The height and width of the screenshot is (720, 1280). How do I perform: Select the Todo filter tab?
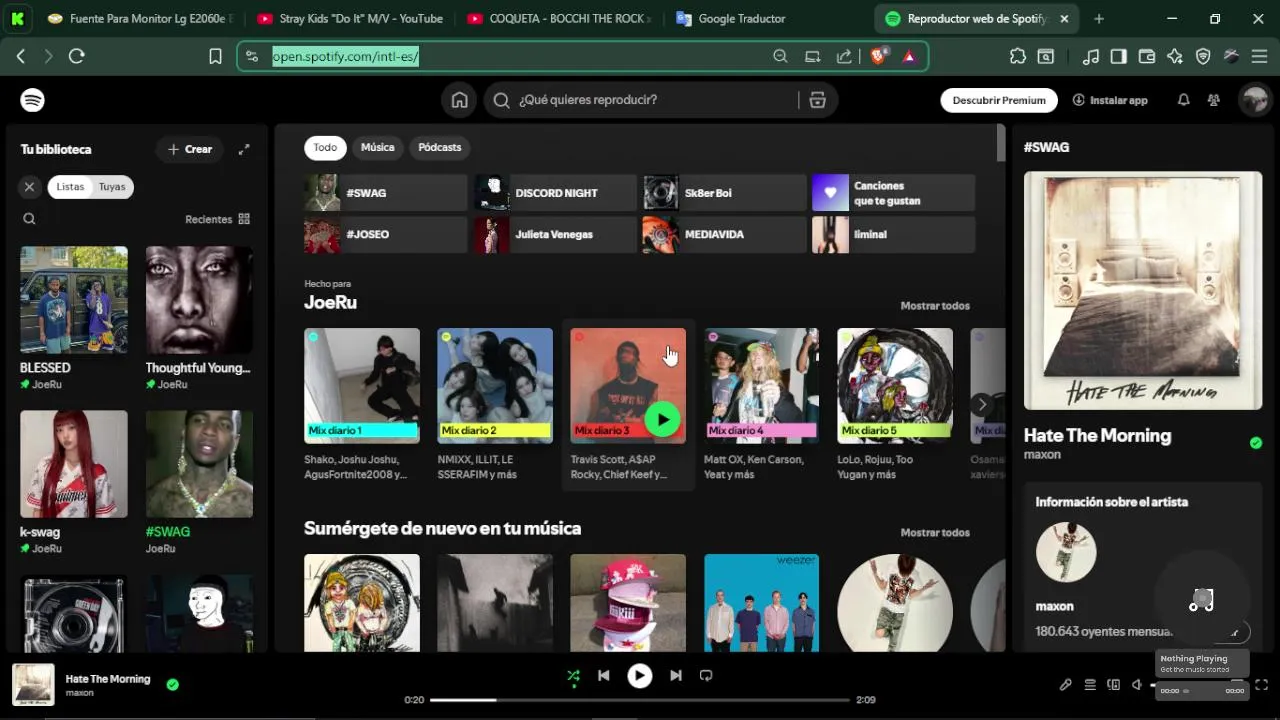pyautogui.click(x=325, y=148)
